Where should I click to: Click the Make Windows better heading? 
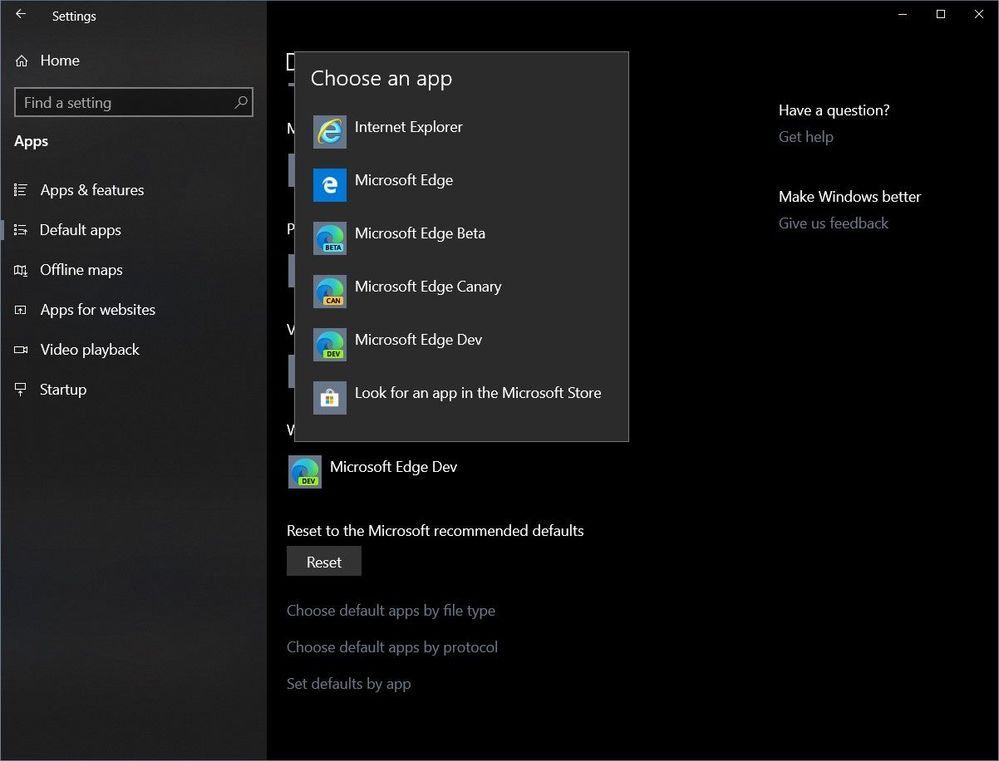849,196
